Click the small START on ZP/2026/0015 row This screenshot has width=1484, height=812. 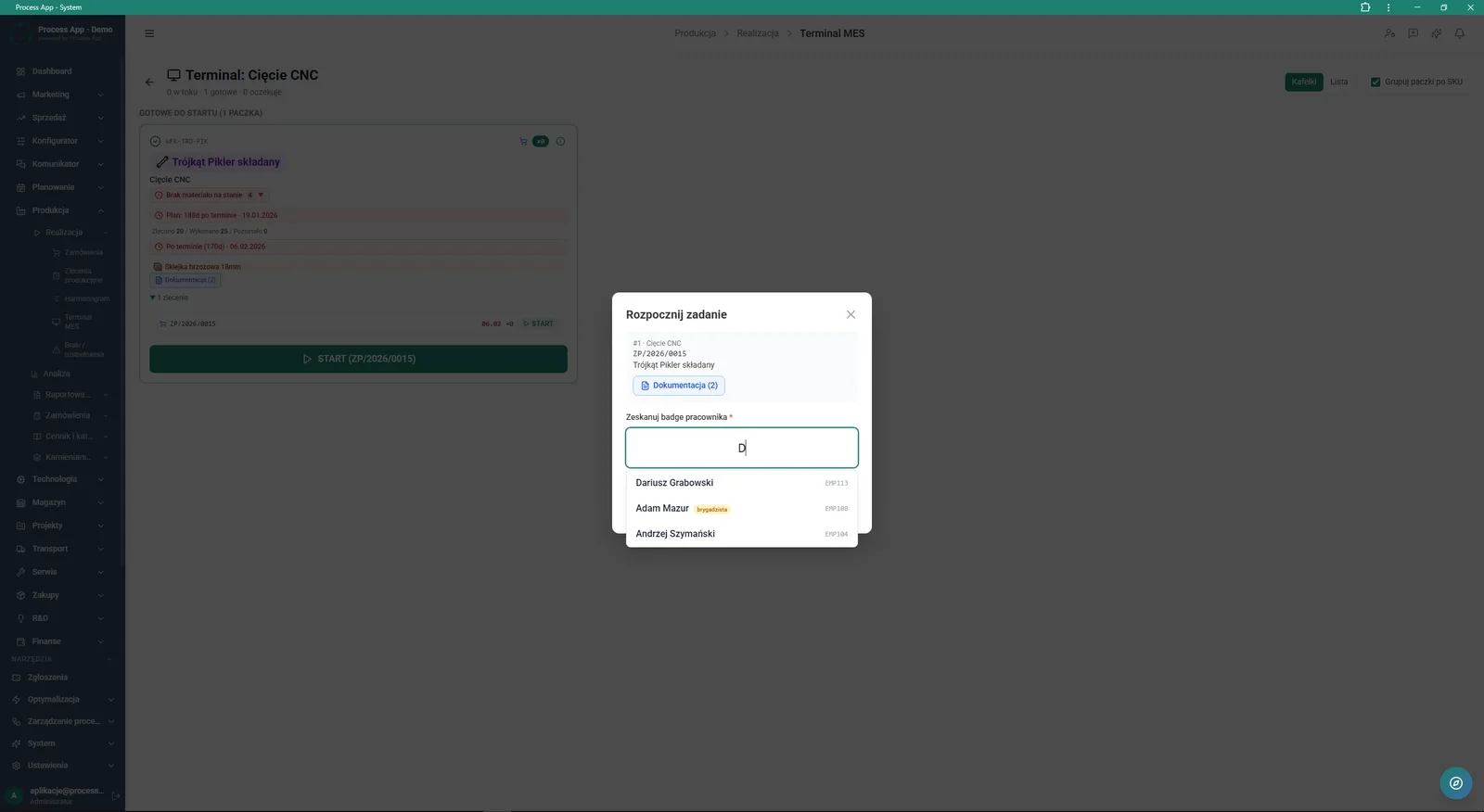coord(538,324)
